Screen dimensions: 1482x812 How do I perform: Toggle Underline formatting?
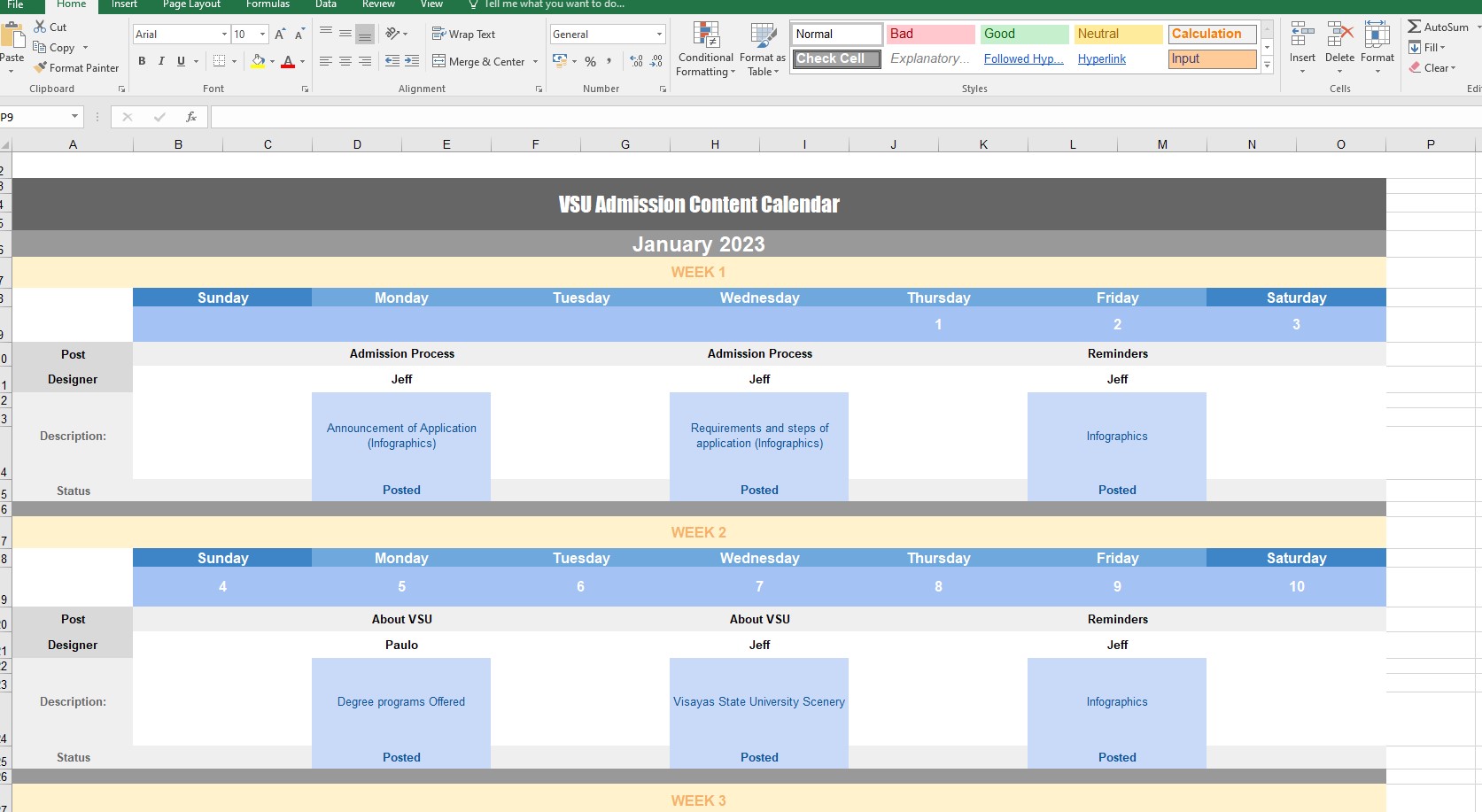tap(181, 61)
